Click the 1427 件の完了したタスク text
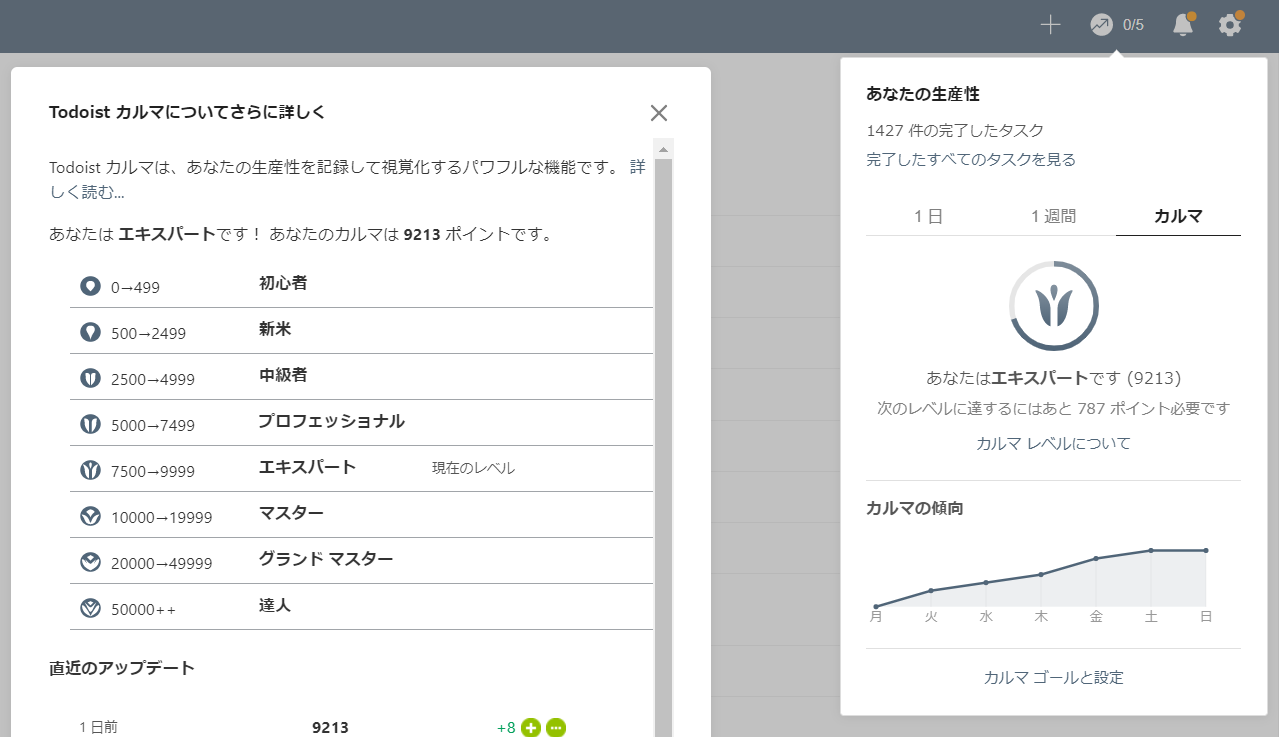Screen dimensions: 1279x737 pyautogui.click(x=955, y=130)
